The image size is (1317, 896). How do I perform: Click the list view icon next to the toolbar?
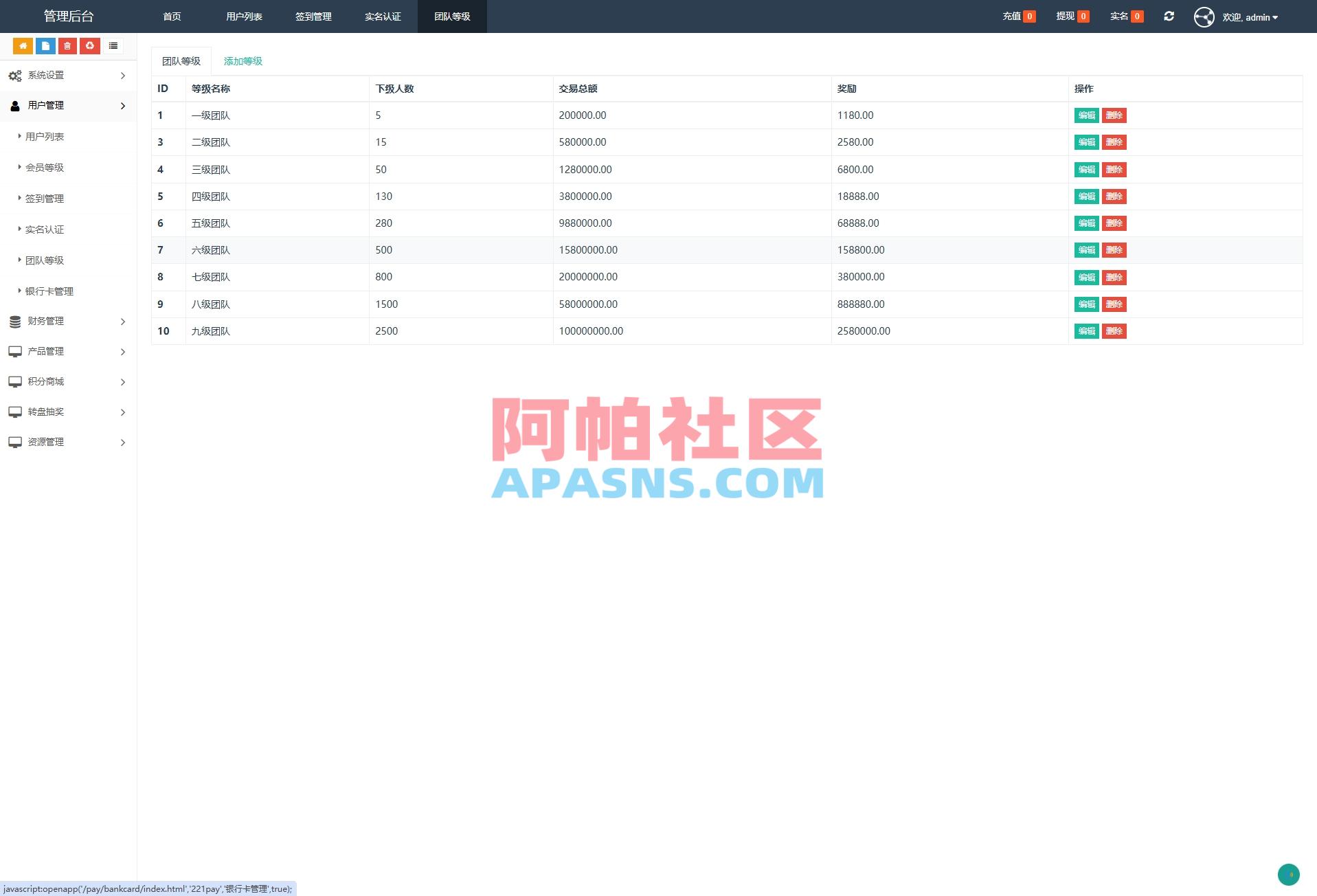(113, 45)
